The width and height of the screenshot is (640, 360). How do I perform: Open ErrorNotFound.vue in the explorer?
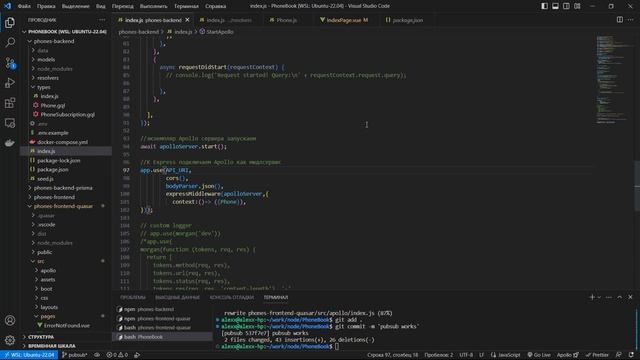[x=67, y=325]
